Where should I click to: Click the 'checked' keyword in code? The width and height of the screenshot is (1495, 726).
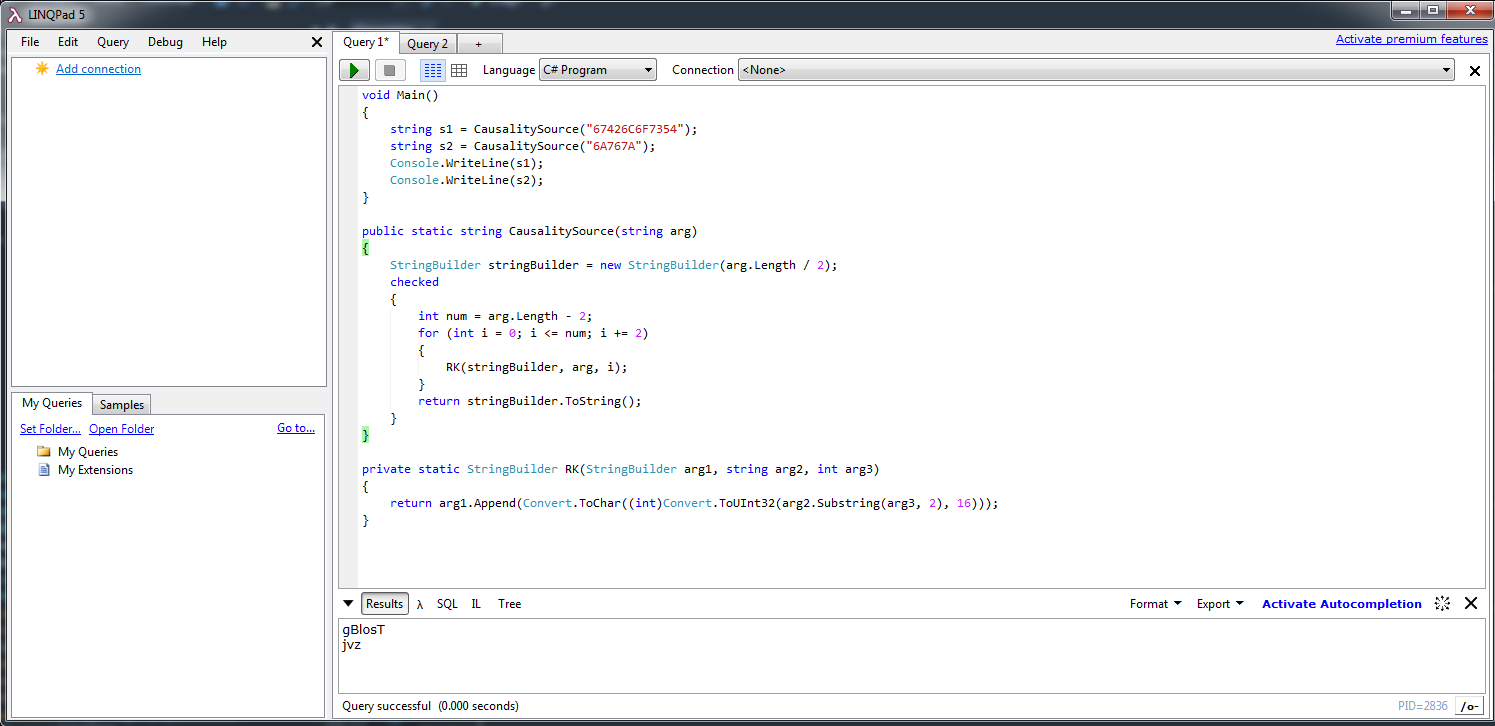[414, 282]
